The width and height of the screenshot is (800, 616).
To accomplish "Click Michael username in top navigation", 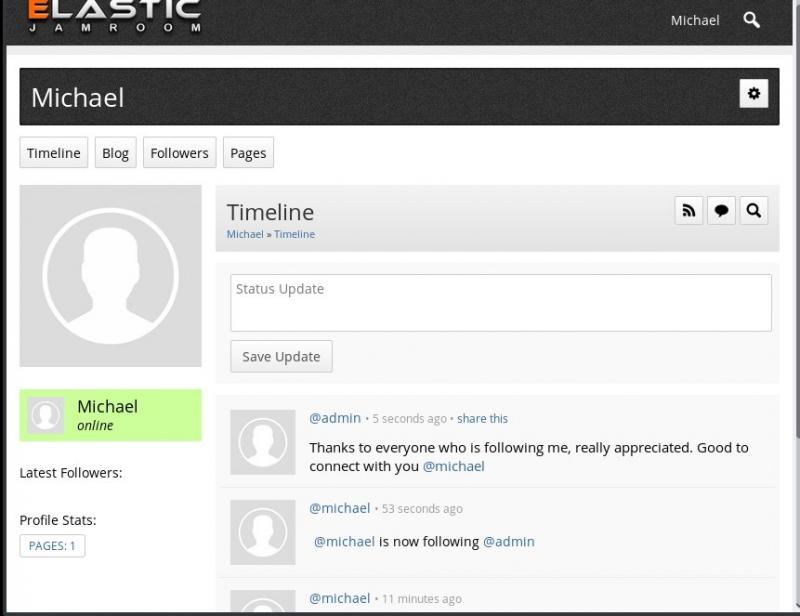I will tap(695, 20).
